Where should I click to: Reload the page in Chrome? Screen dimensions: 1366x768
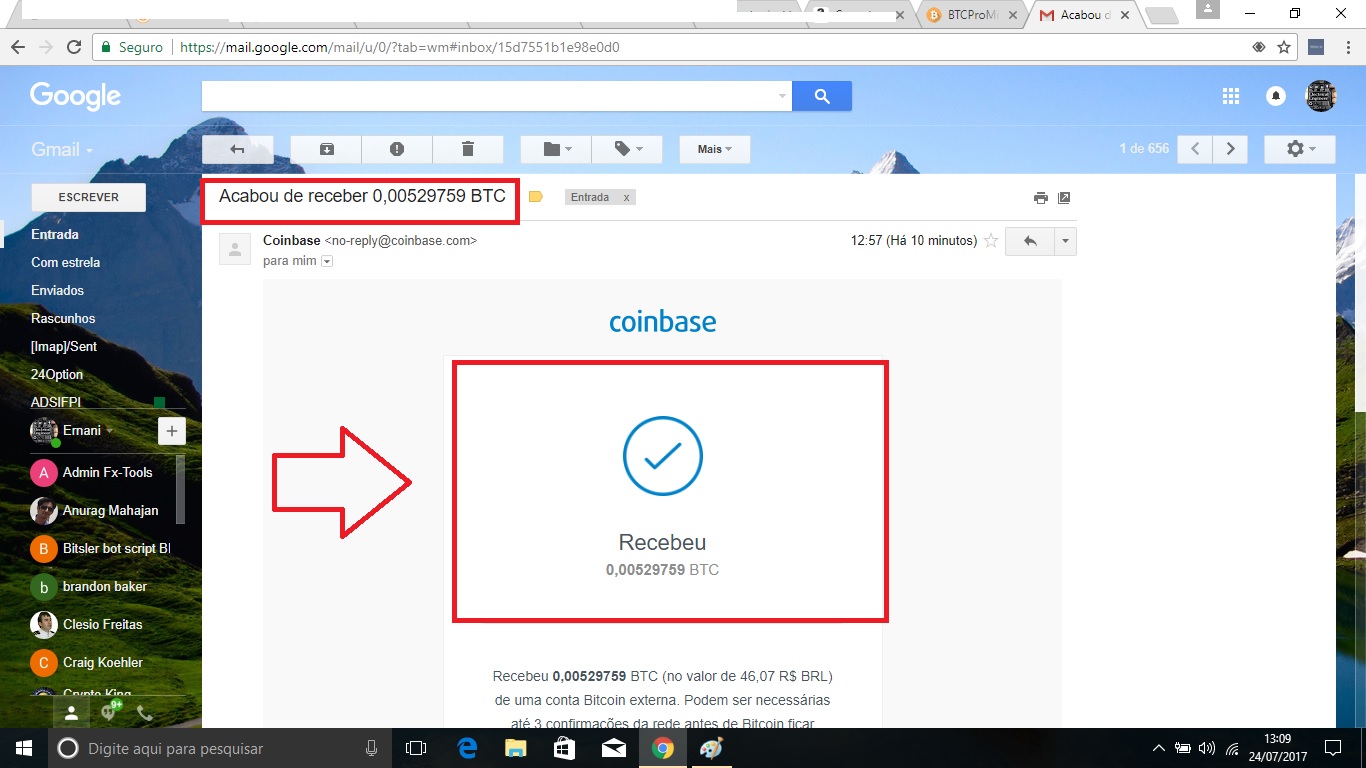point(73,47)
